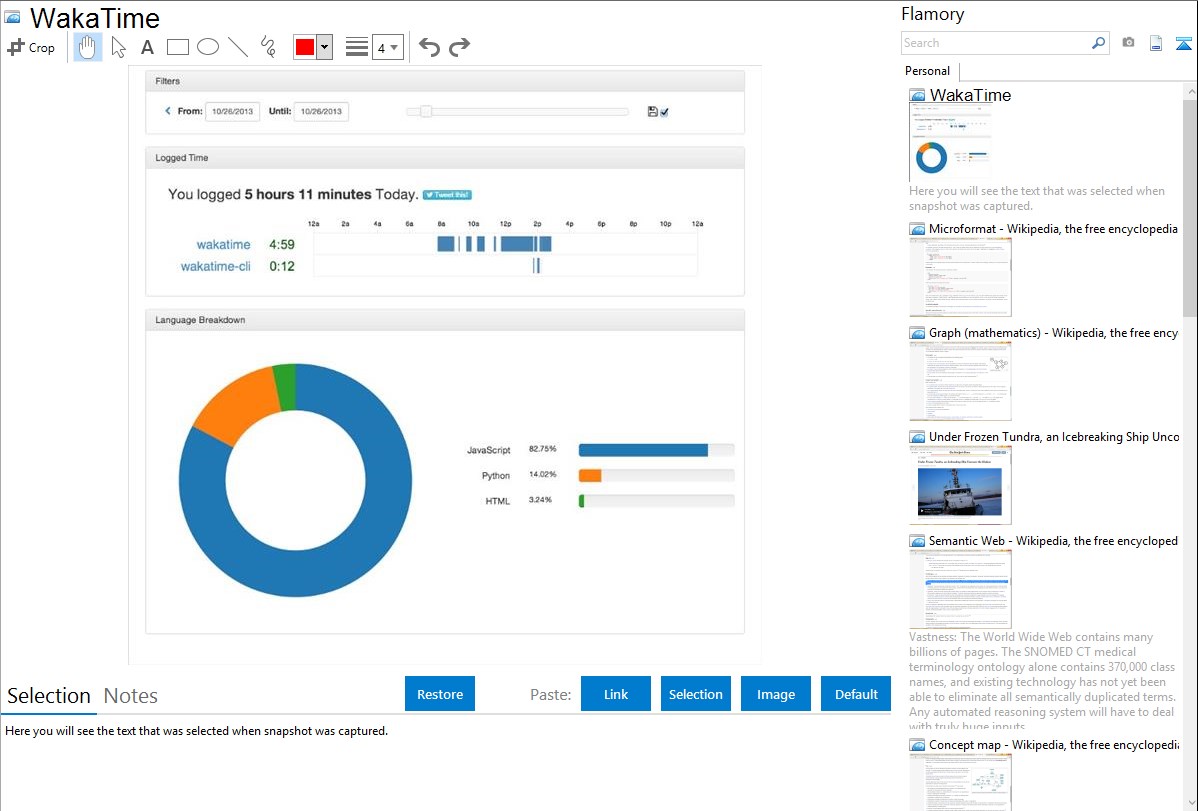Viewport: 1198px width, 811px height.
Task: Click into the Flamory Search field
Action: coord(996,43)
